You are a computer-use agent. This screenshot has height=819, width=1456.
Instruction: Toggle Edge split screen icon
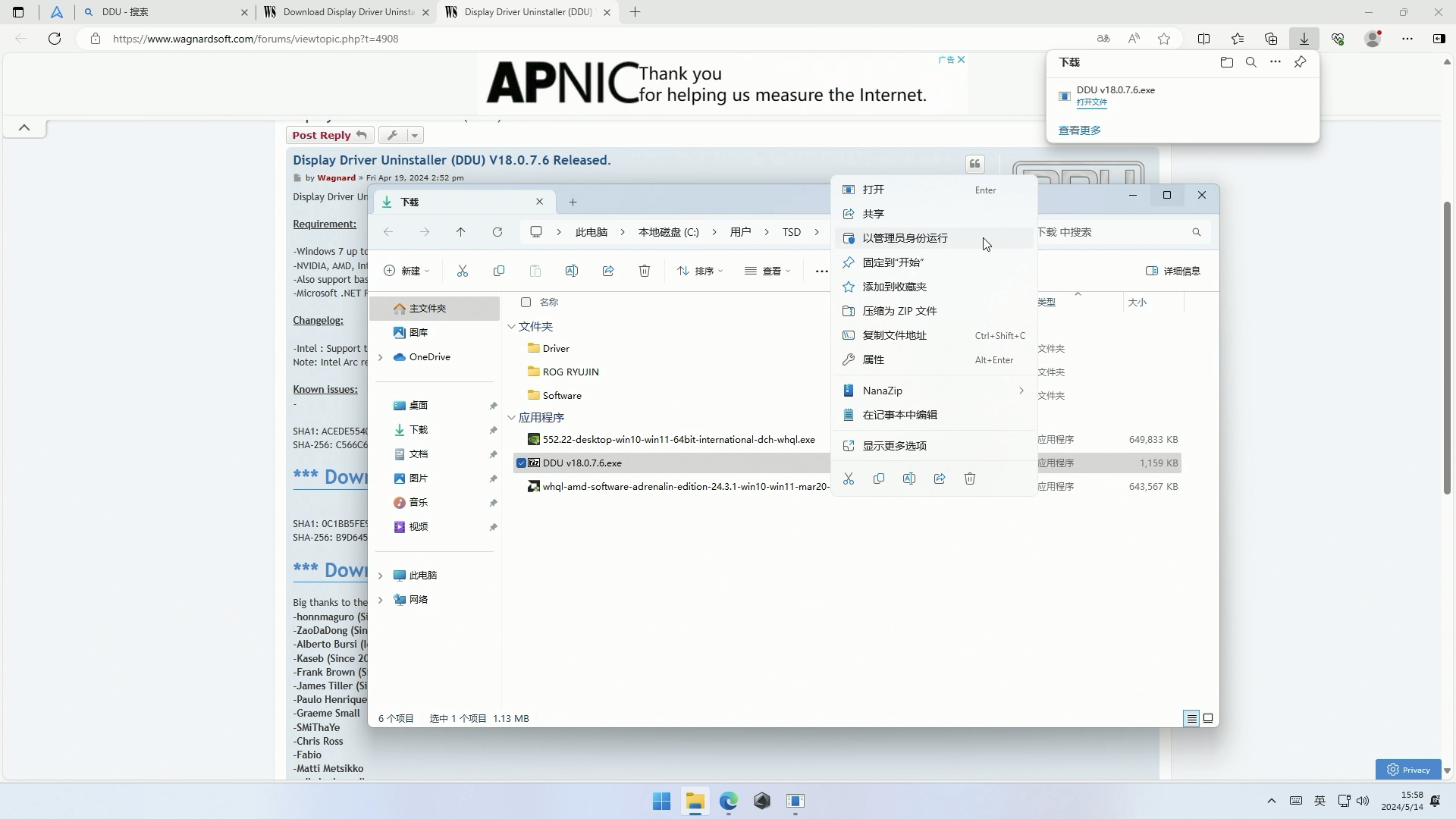pos(1203,39)
